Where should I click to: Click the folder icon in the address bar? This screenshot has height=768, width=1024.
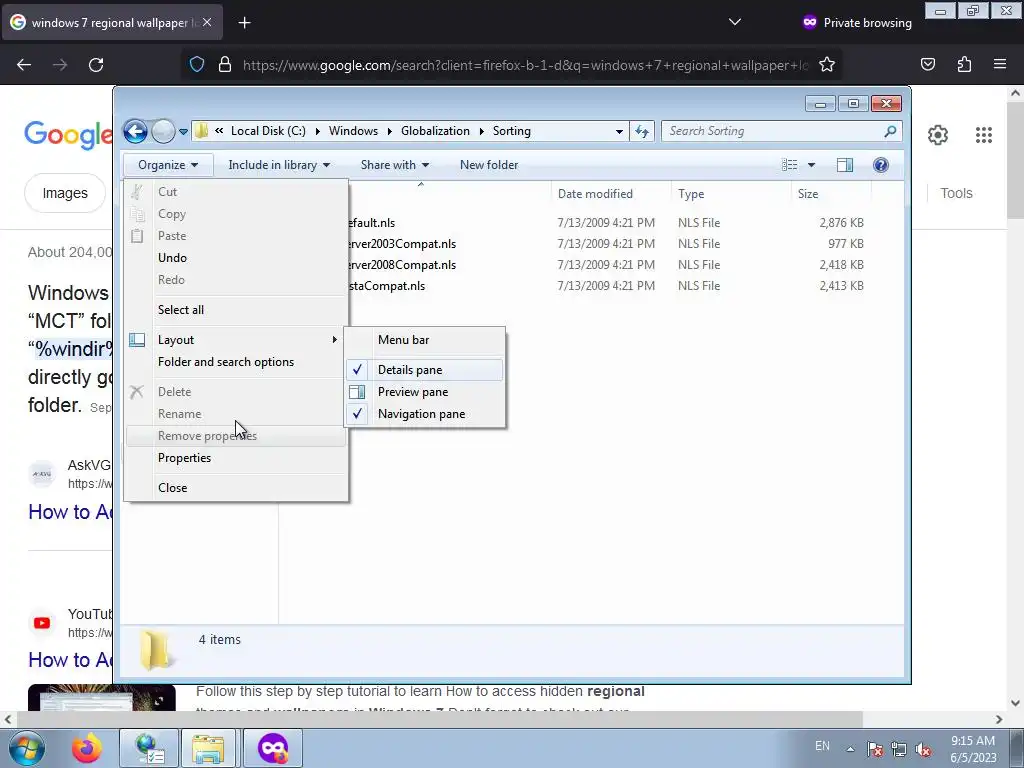202,131
